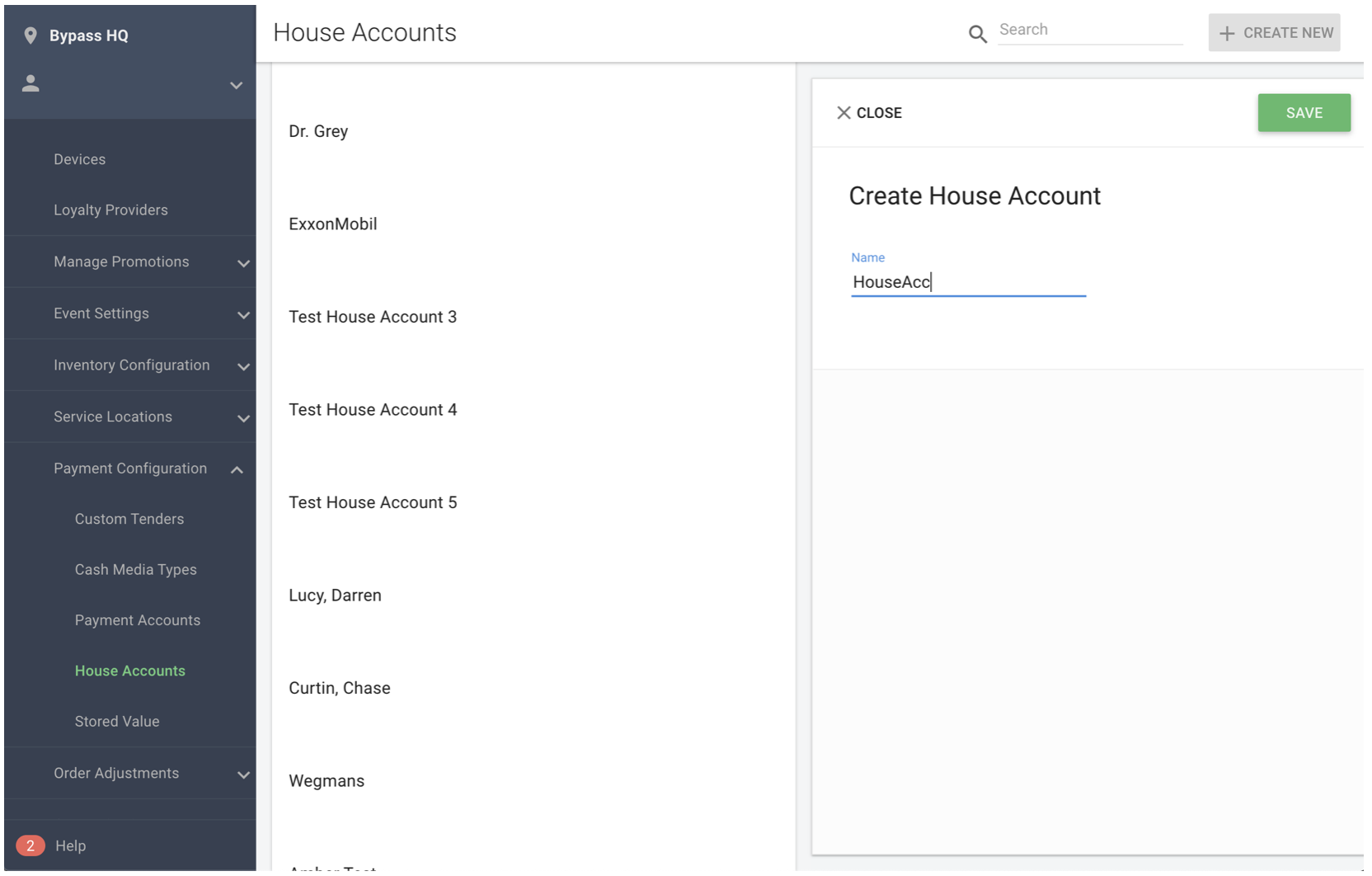This screenshot has height=876, width=1372.
Task: Open the Wegmans house account
Action: coord(327,780)
